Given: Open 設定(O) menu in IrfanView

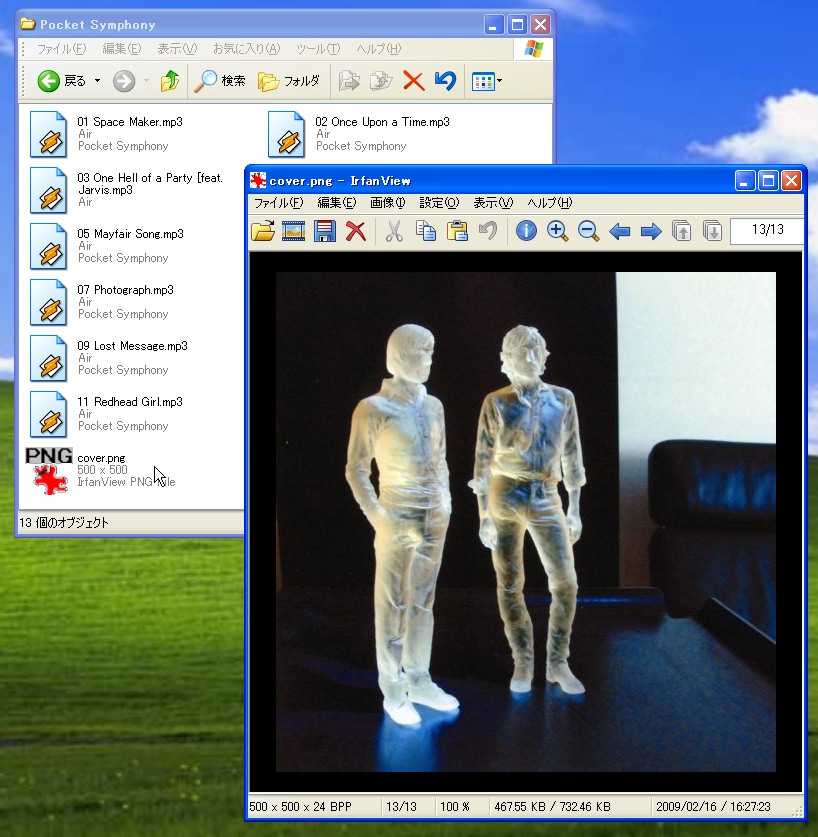Looking at the screenshot, I should (439, 203).
